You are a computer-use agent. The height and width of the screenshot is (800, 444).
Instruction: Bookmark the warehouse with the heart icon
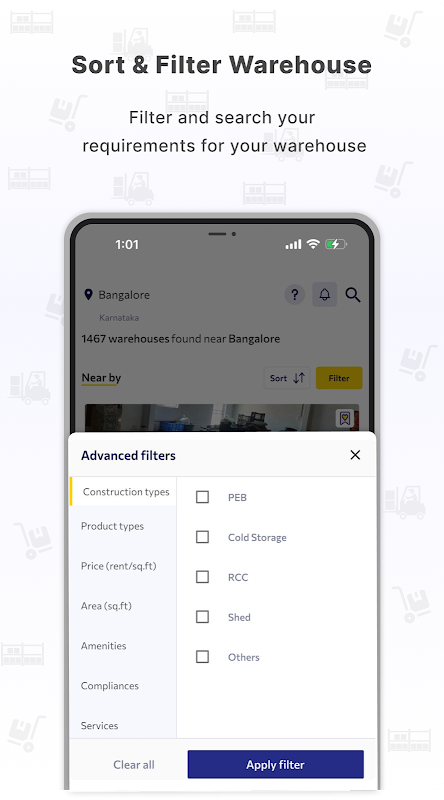coord(346,418)
